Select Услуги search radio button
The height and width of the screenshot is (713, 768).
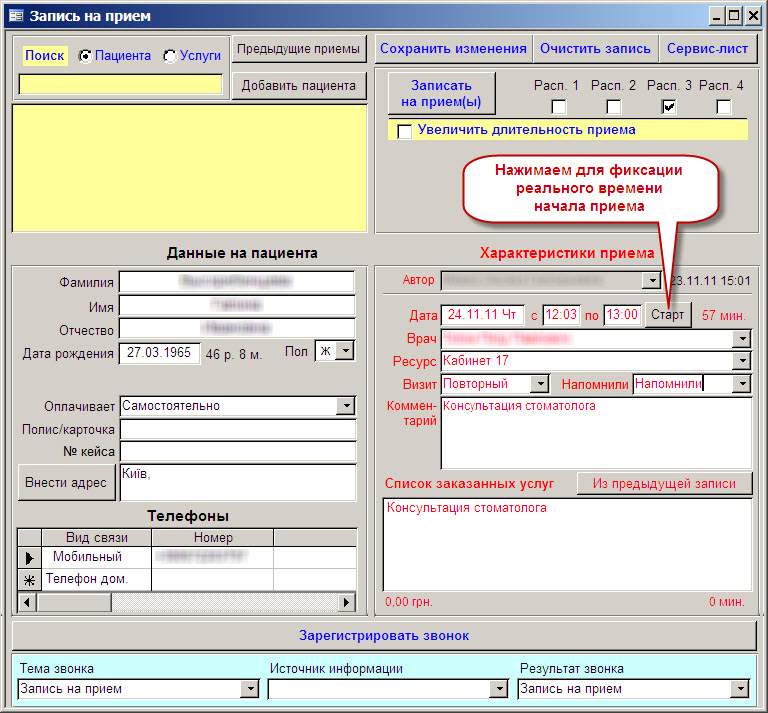point(170,56)
